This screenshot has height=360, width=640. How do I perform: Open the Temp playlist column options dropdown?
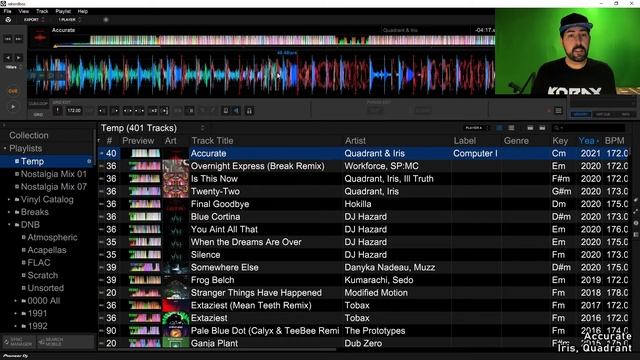(202, 128)
